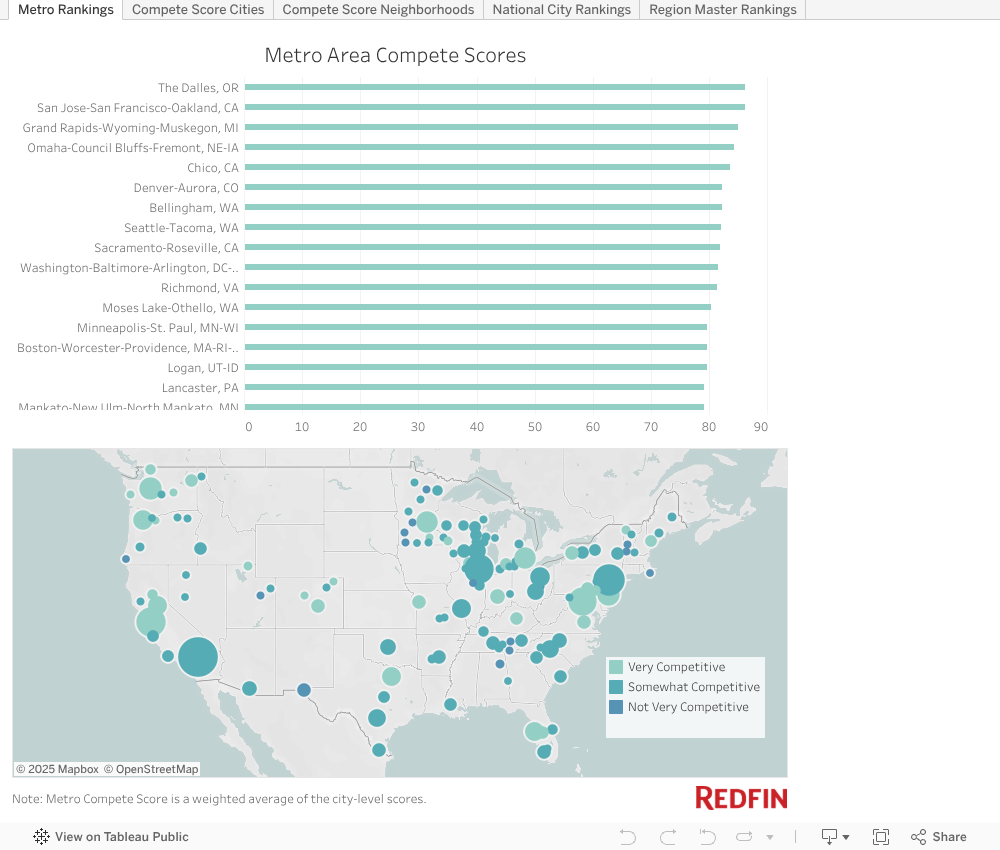Image resolution: width=1000 pixels, height=850 pixels.
Task: Toggle Very Competitive legend filter
Action: [x=676, y=667]
